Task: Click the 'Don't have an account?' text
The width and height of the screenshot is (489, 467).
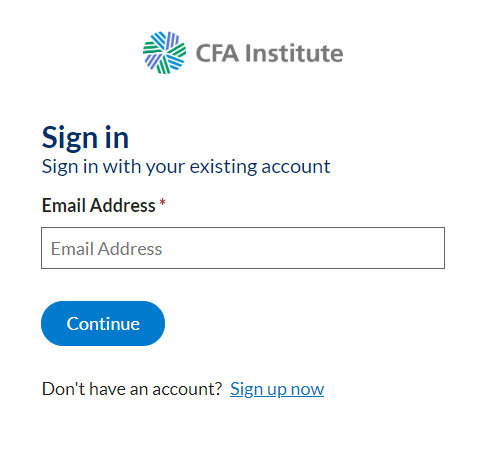Action: point(132,389)
